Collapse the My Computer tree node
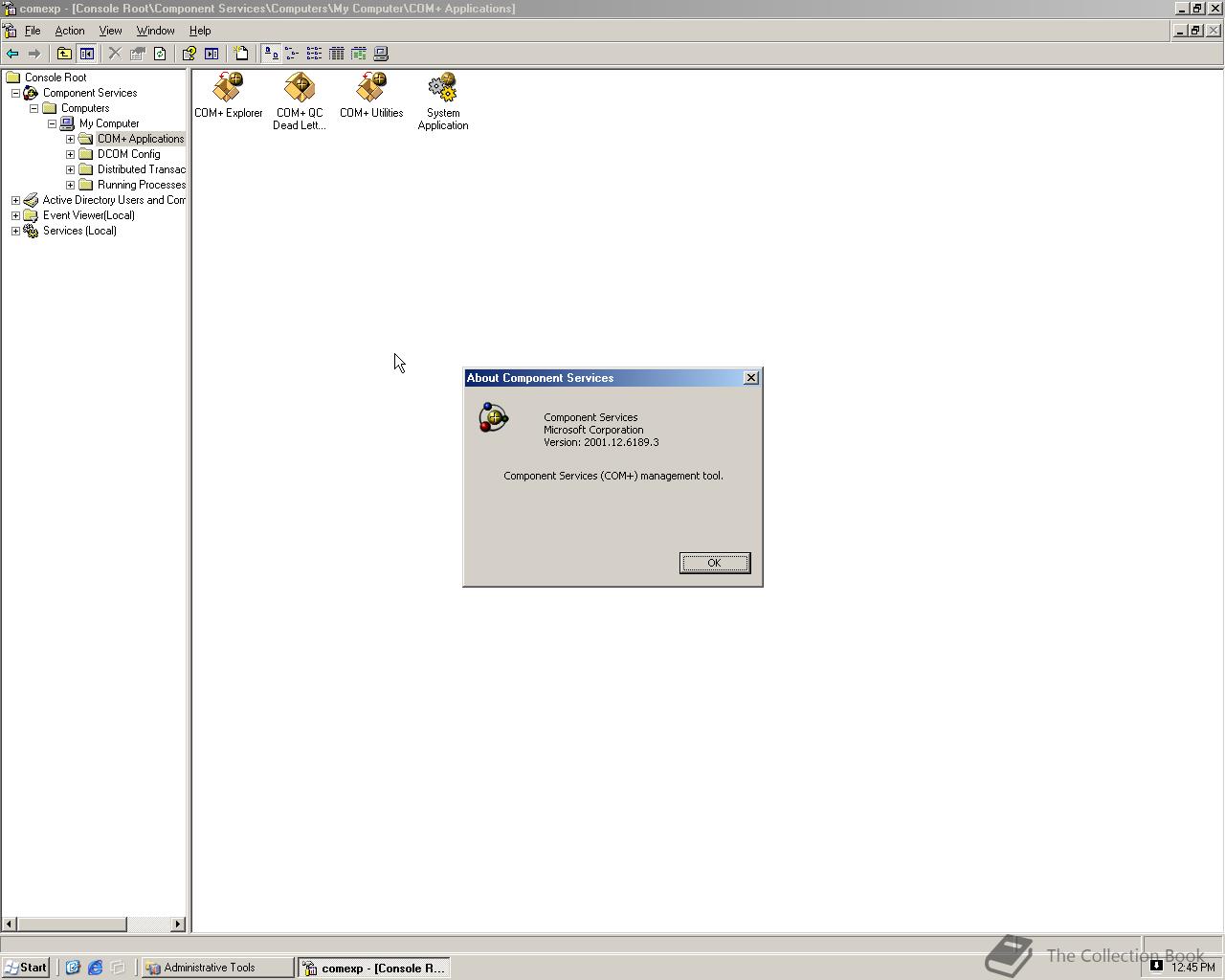This screenshot has height=980, width=1225. point(52,123)
